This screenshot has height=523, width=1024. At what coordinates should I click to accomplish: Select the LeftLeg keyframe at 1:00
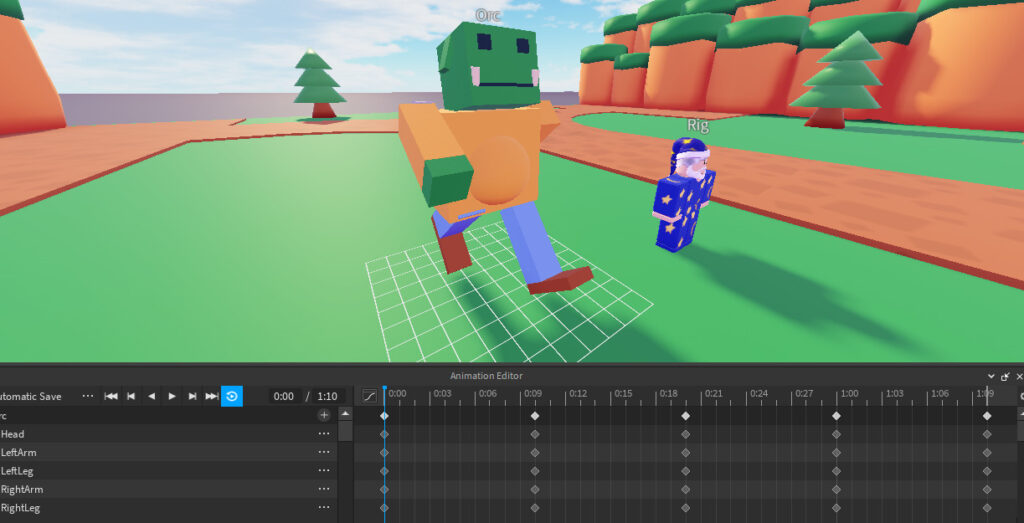tap(837, 471)
